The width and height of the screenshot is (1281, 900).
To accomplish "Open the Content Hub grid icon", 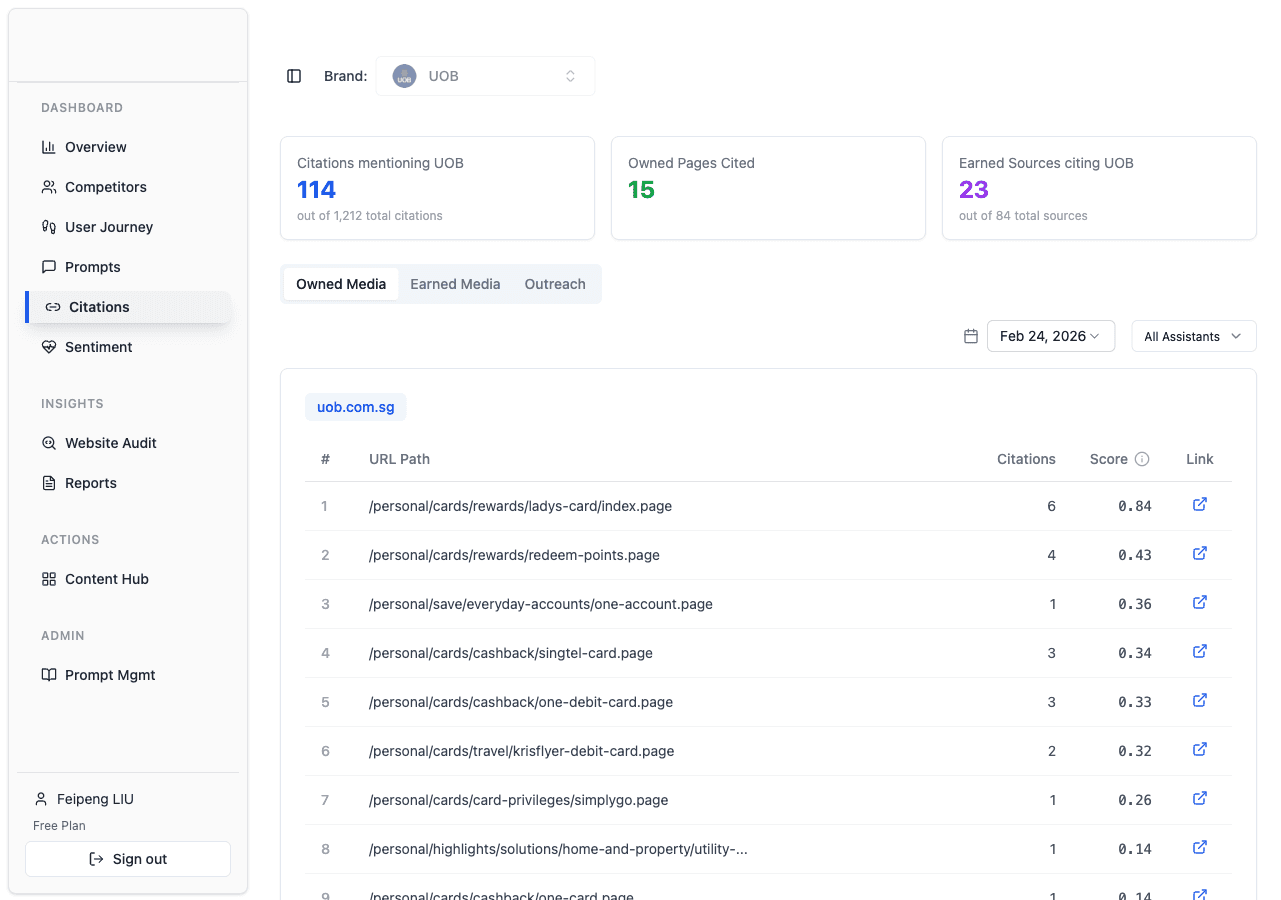I will pos(49,579).
